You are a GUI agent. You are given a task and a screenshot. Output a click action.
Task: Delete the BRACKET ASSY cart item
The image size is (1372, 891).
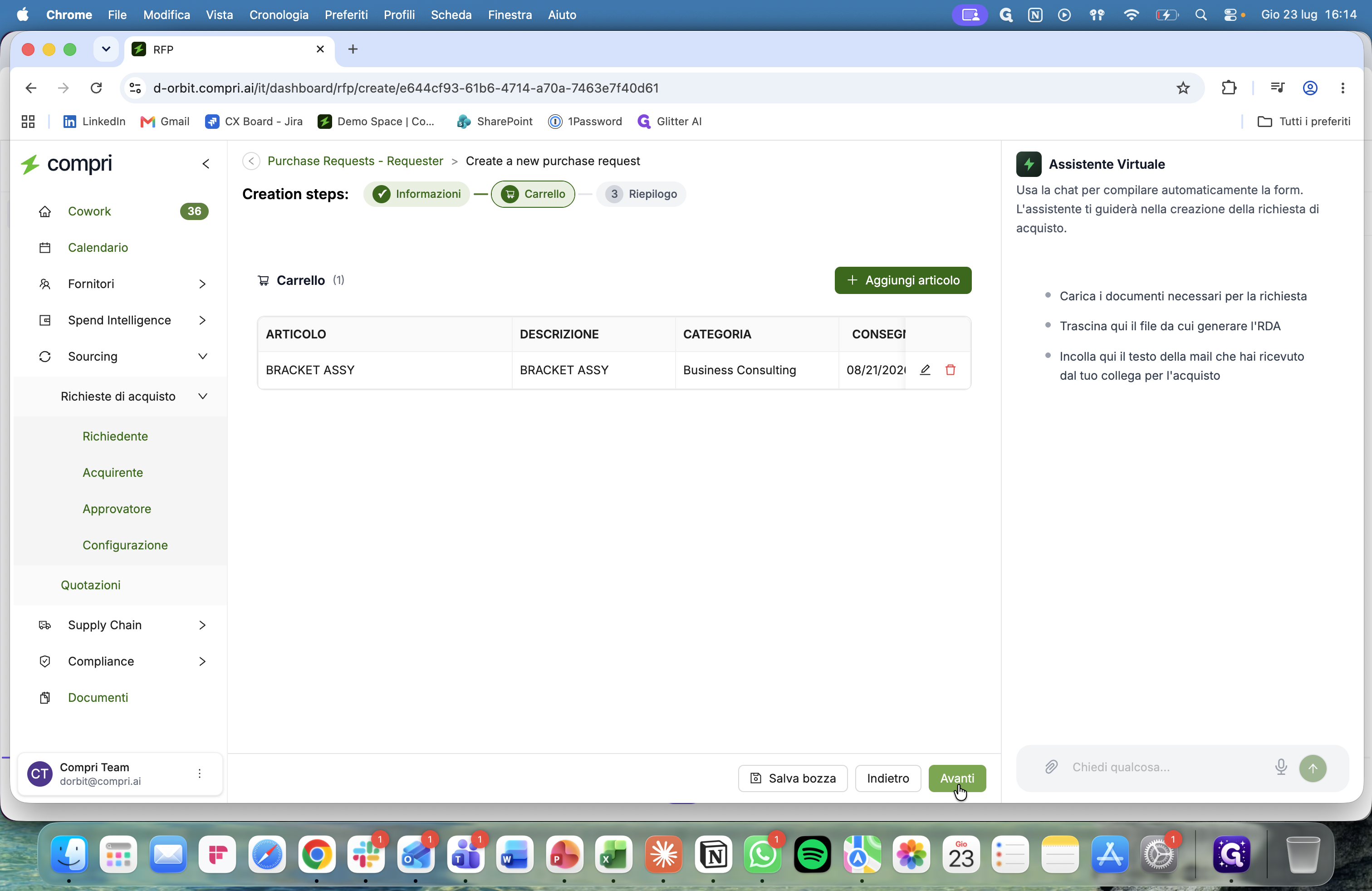tap(951, 370)
